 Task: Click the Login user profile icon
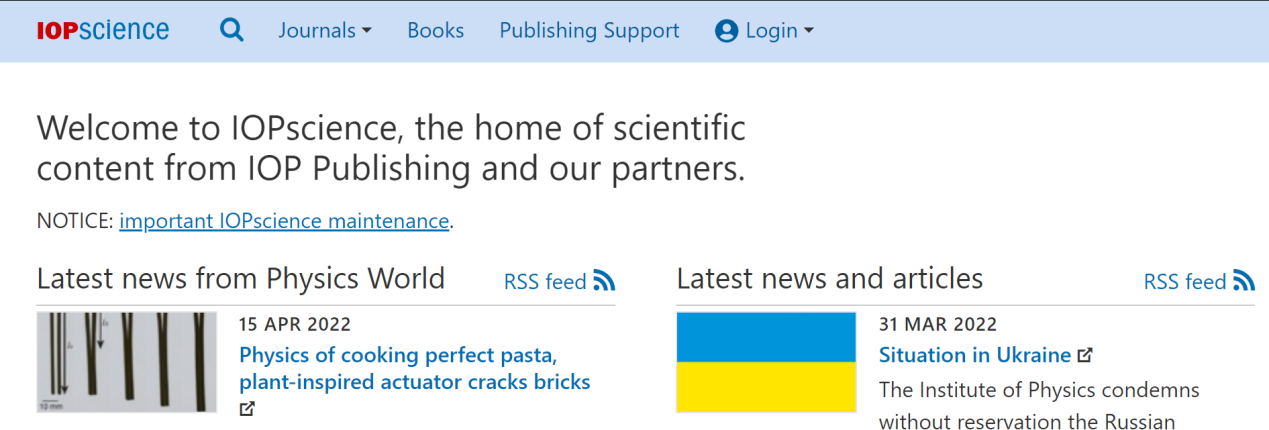727,31
